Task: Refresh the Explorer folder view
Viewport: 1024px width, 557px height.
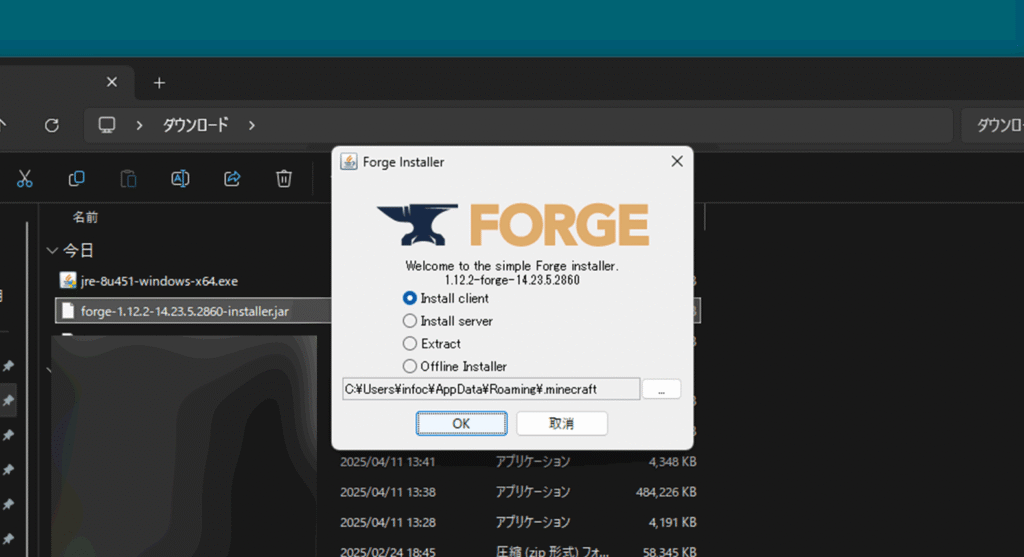Action: 52,125
